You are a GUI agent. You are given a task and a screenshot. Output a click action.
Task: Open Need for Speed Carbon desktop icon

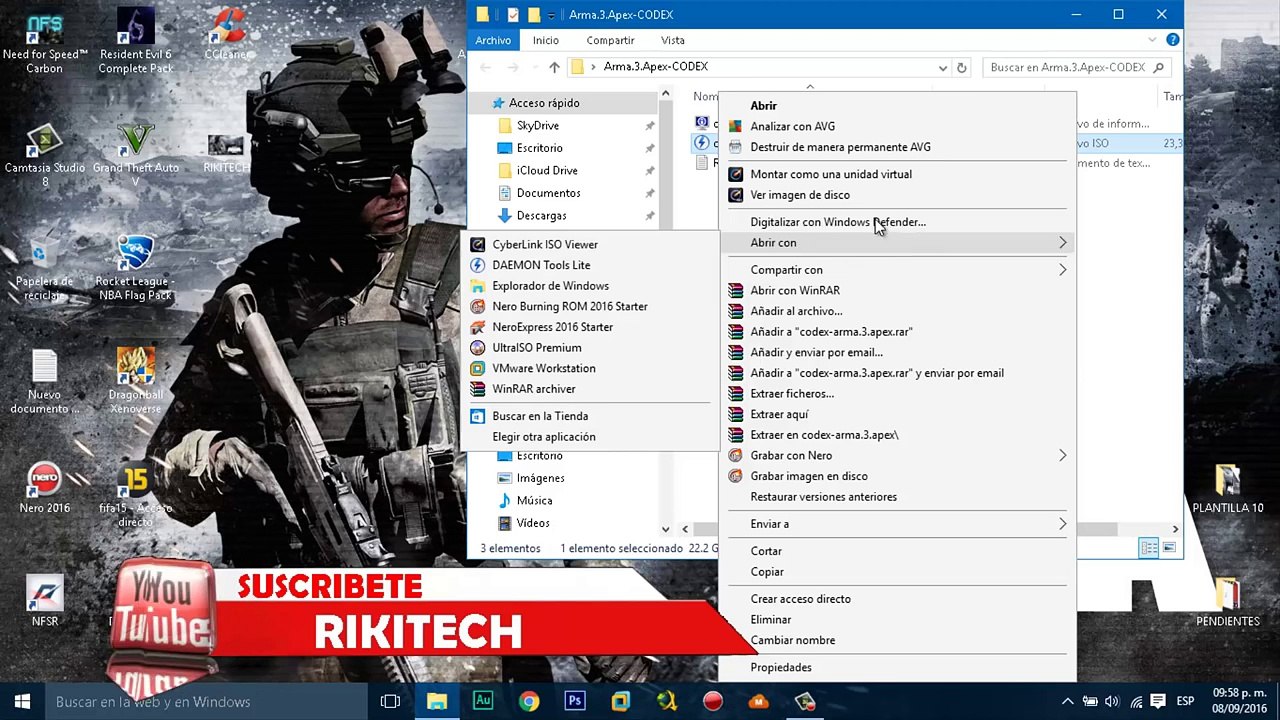45,42
